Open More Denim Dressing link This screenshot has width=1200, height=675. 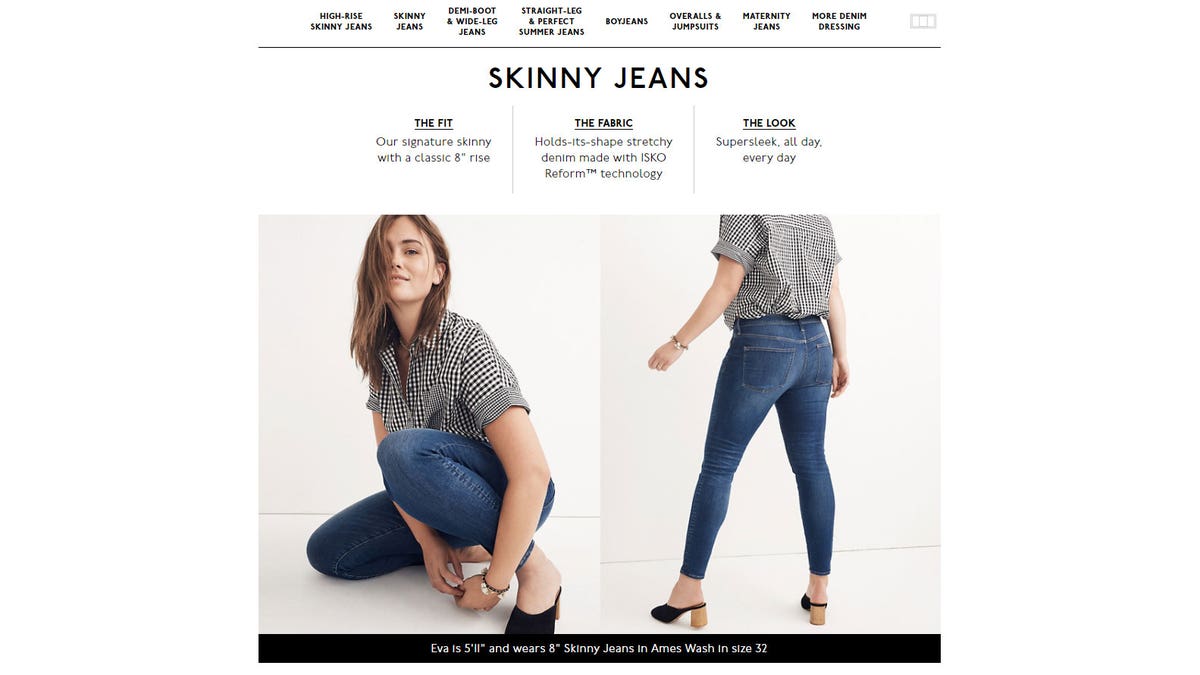[x=839, y=22]
